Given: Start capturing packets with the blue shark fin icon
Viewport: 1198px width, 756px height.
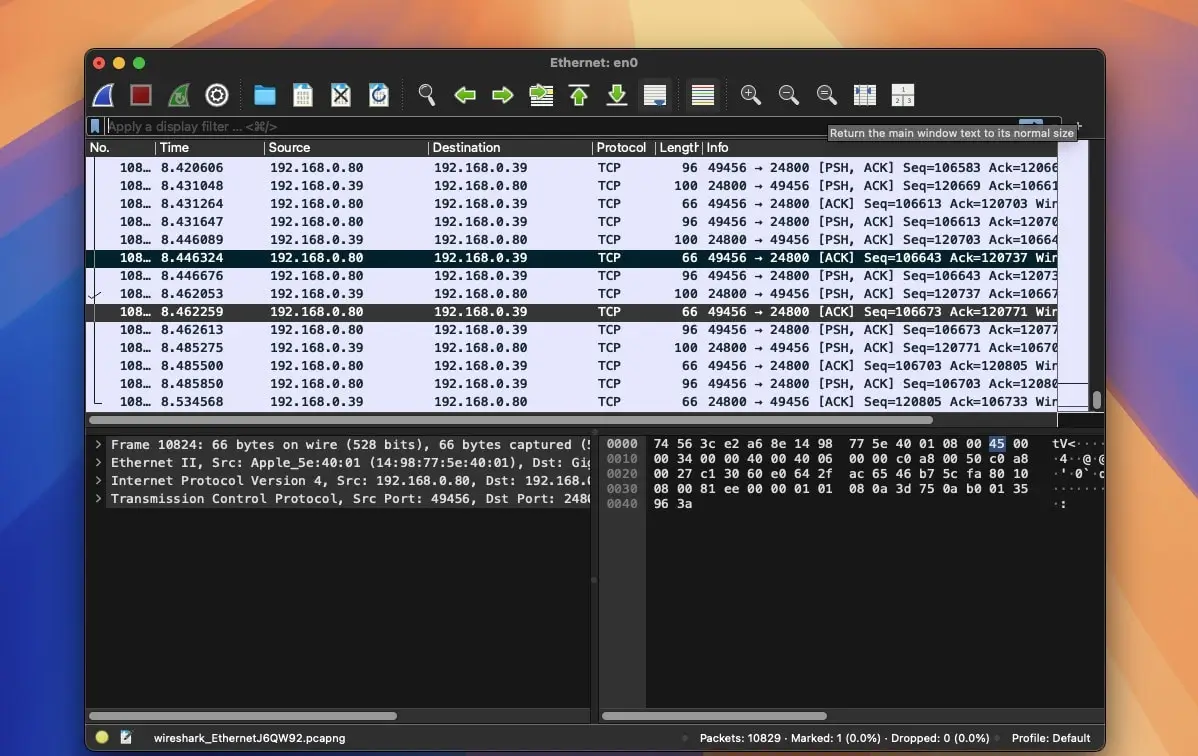Looking at the screenshot, I should [x=103, y=96].
